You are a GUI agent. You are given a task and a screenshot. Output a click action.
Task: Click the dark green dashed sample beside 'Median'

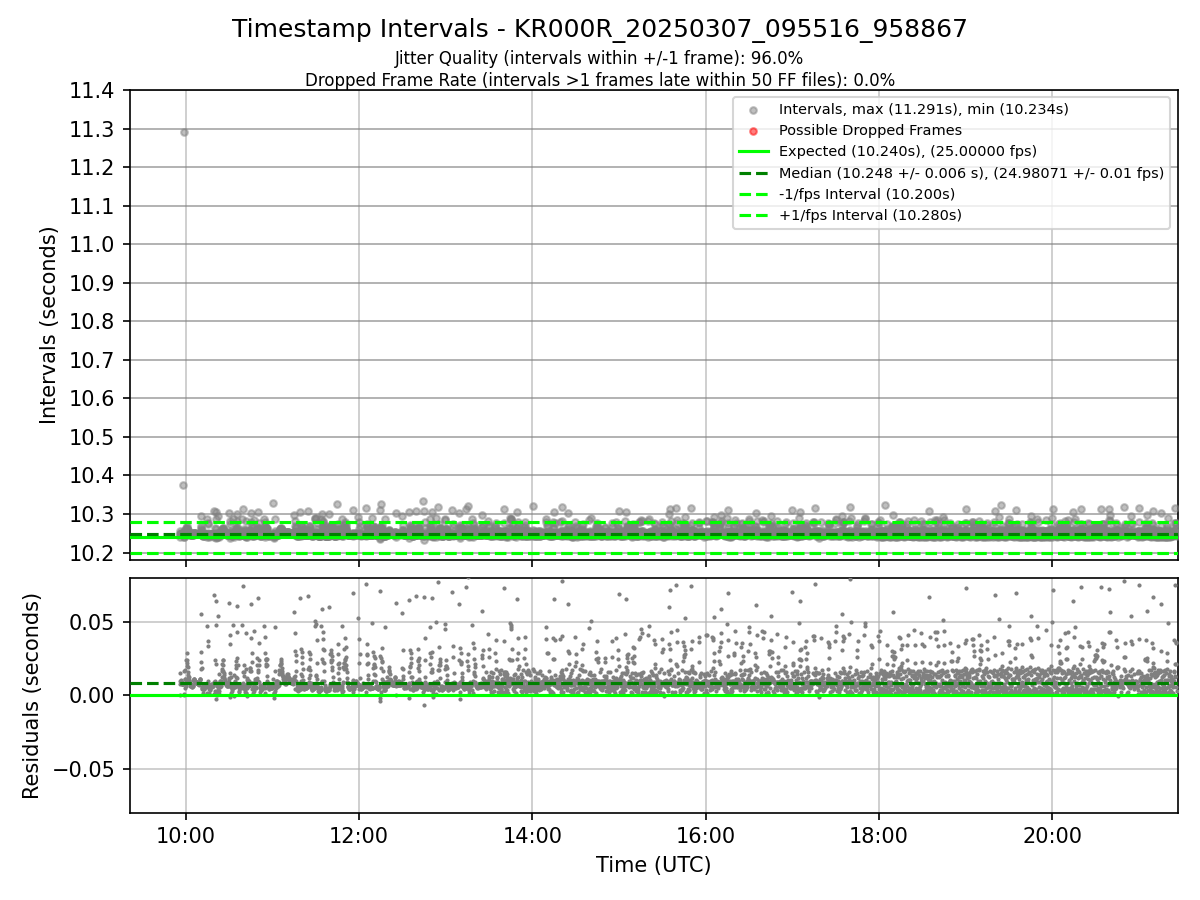[x=754, y=173]
